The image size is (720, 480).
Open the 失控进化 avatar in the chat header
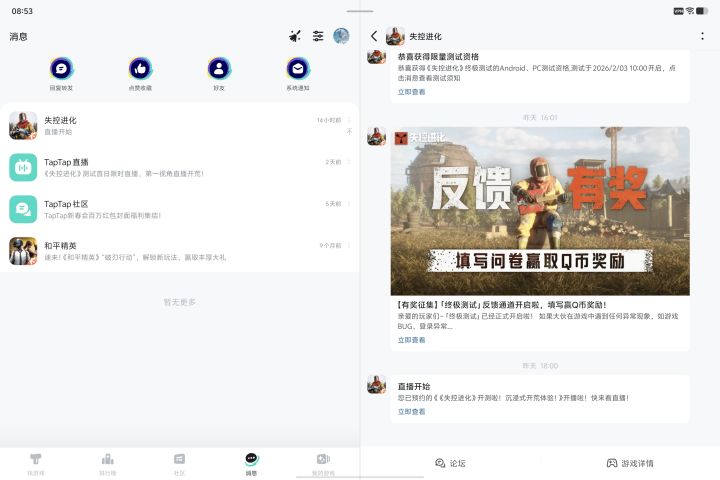[x=395, y=36]
